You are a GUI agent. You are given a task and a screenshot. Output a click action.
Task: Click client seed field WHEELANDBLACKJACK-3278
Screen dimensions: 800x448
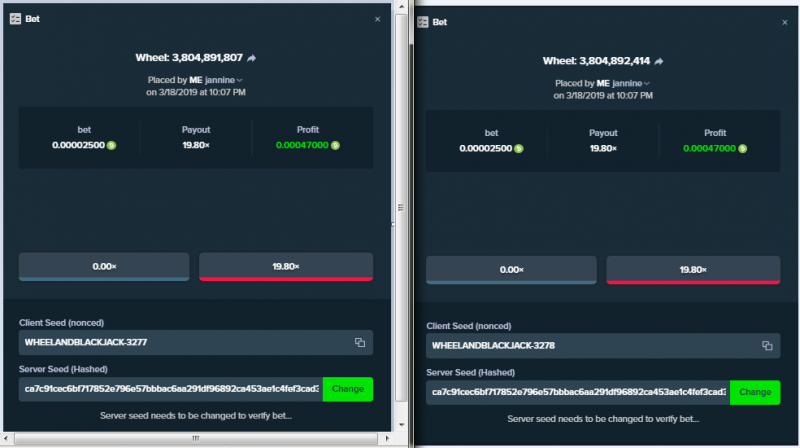603,345
